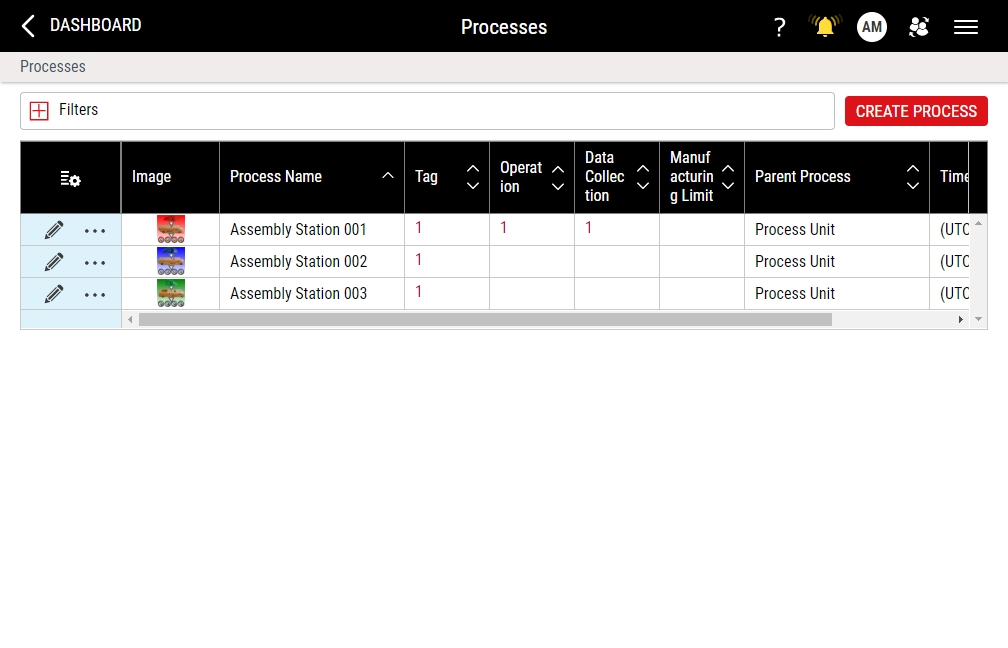1008x648 pixels.
Task: Click the Tag value 1 for Assembly Station 001
Action: point(419,228)
